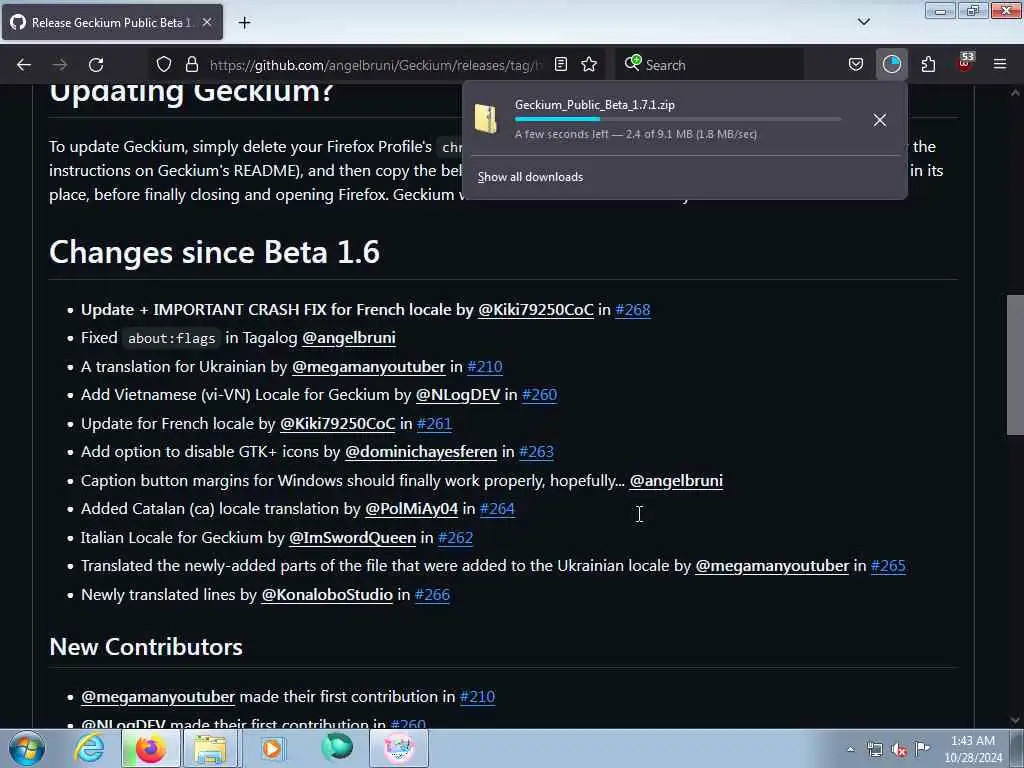Open the downloads progress toolbar button

(891, 65)
